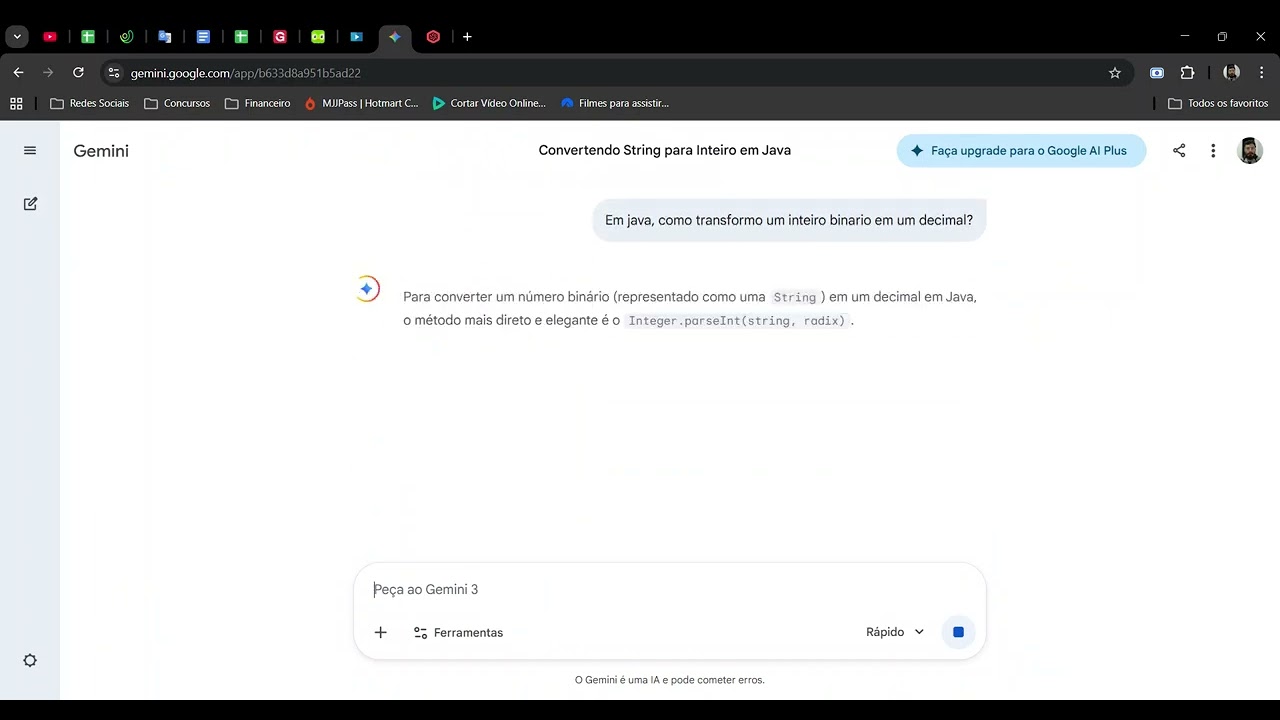Switch to the green spiral icon tab
Image resolution: width=1280 pixels, height=720 pixels.
click(126, 37)
